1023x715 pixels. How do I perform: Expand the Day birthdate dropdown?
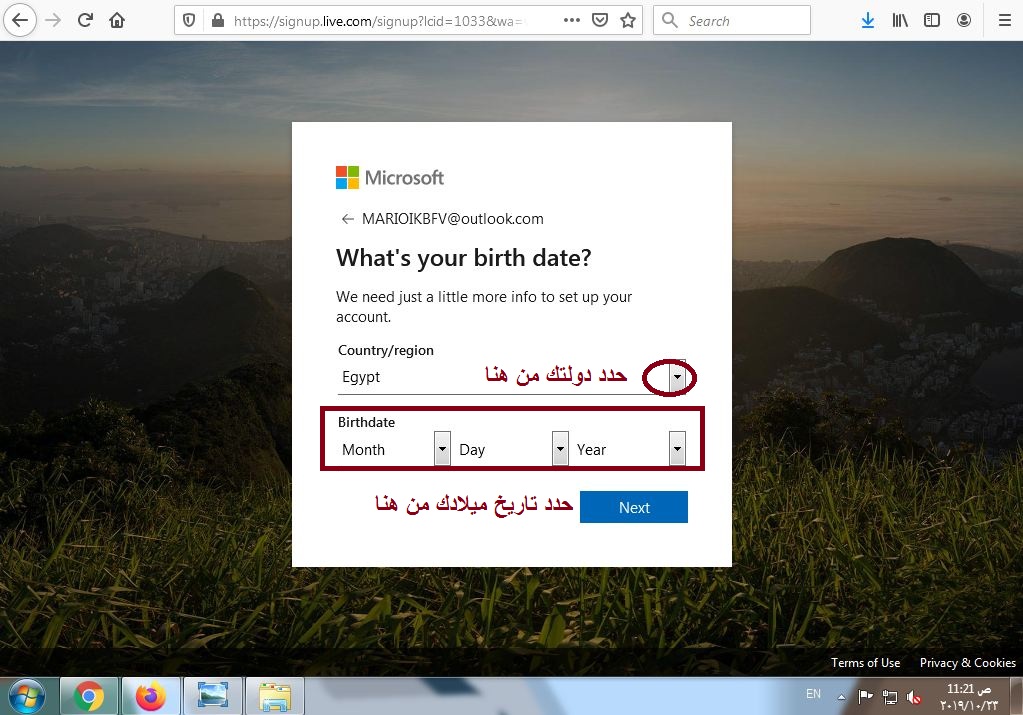[x=560, y=449]
